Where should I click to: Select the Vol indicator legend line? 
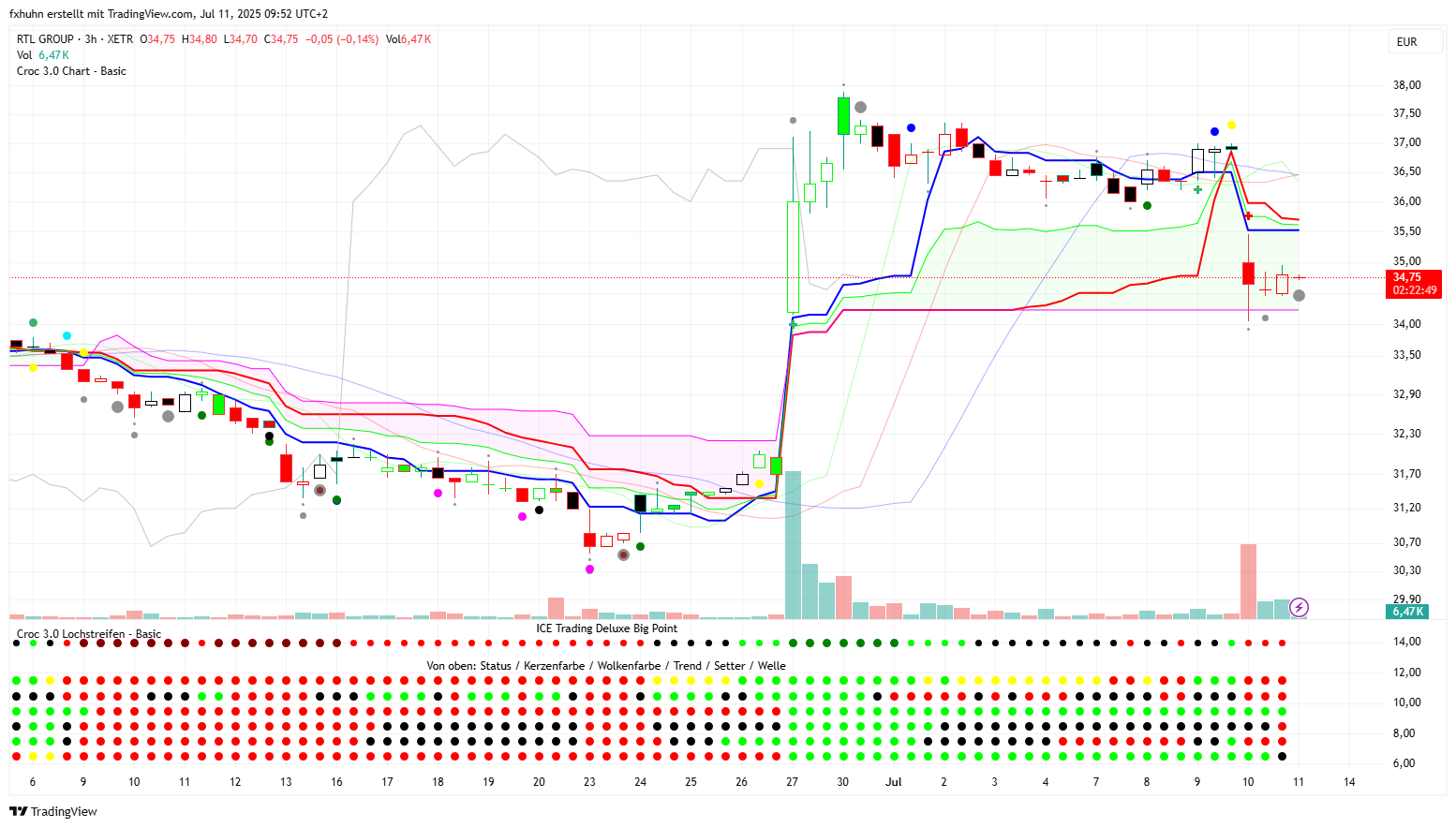tap(24, 55)
